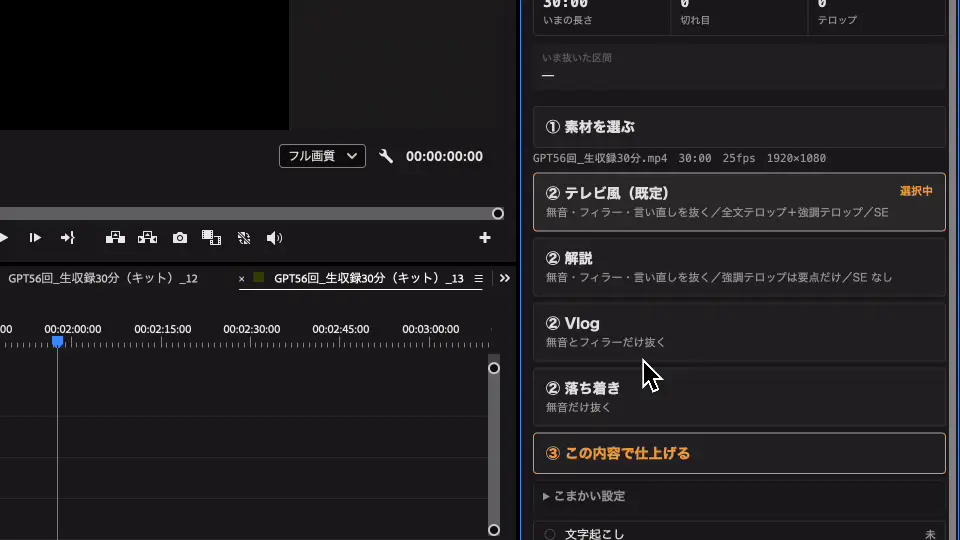
Task: Open the フル画質 playback resolution dropdown
Action: tap(322, 156)
